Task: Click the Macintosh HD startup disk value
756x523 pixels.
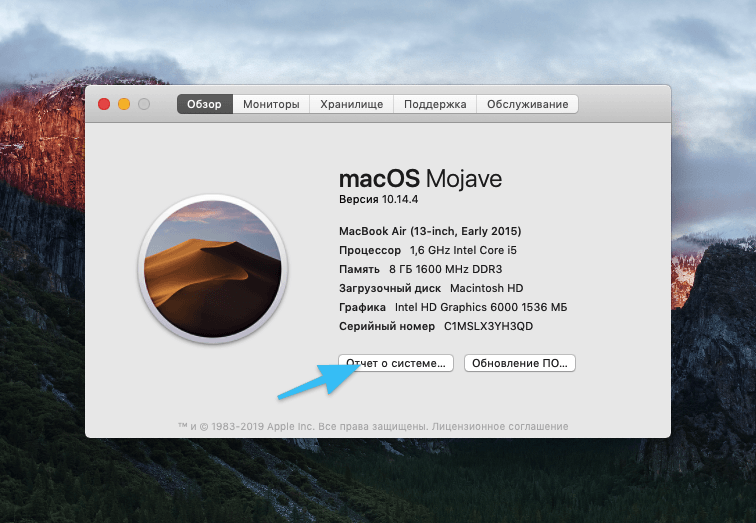Action: click(x=486, y=288)
